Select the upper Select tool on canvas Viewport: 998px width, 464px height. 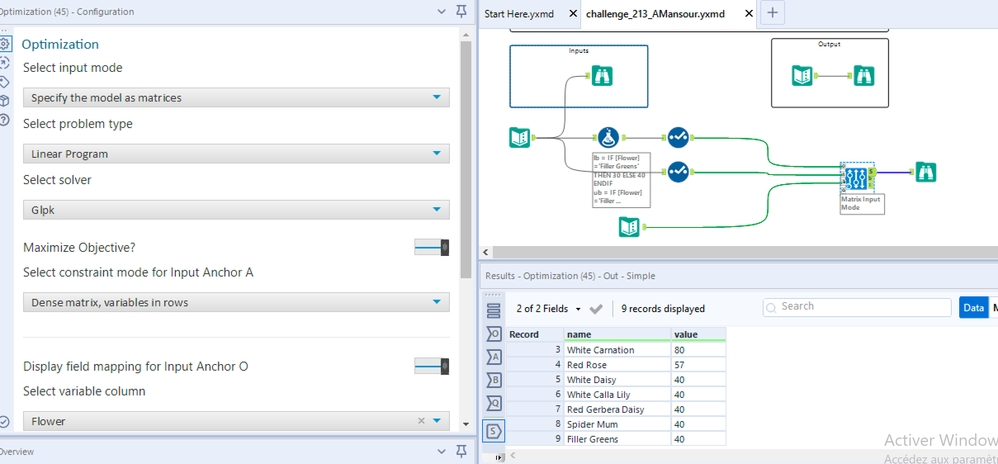(678, 137)
